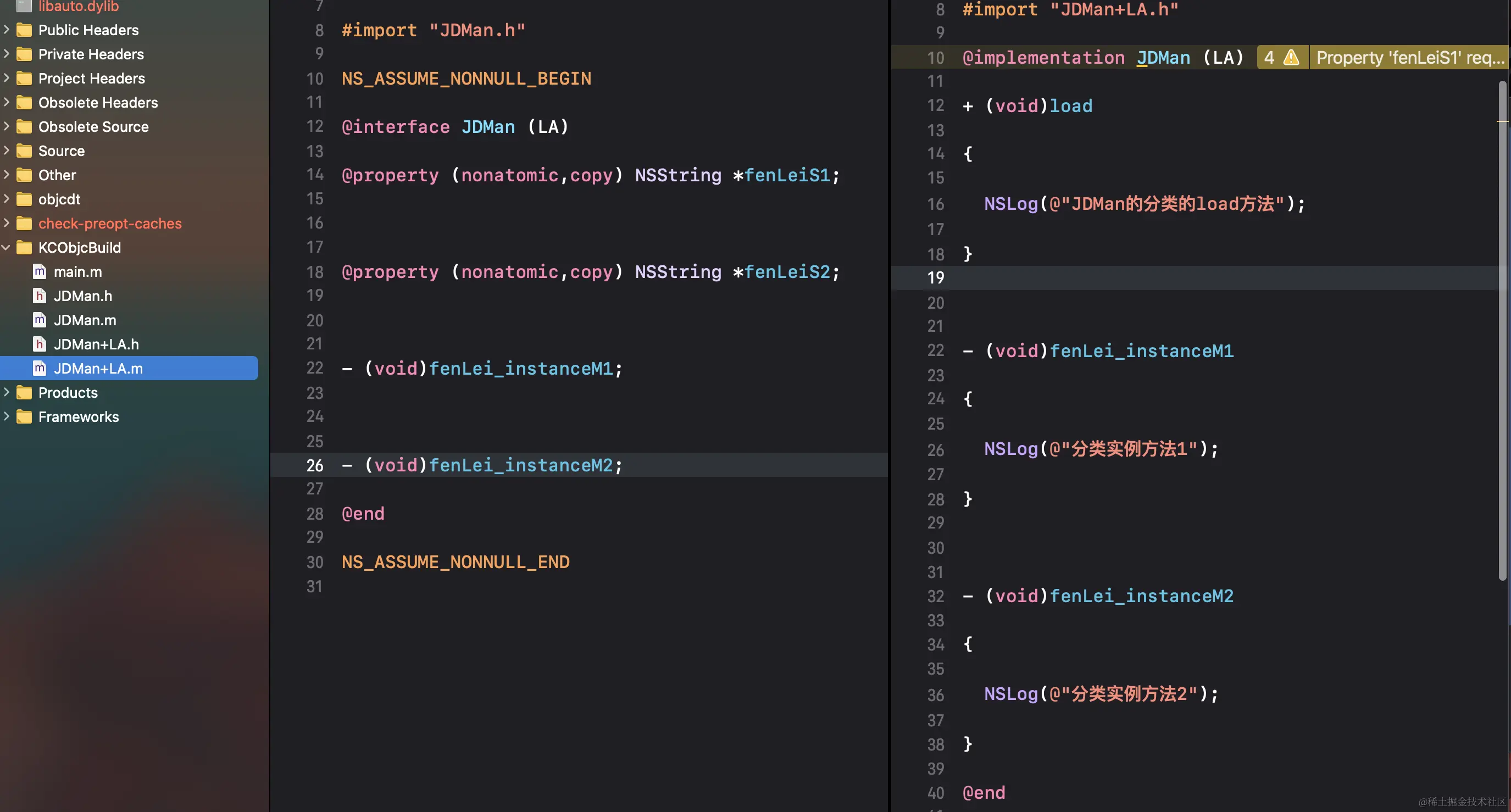Image resolution: width=1511 pixels, height=812 pixels.
Task: Click @end on line 40 right editor
Action: coord(984,793)
